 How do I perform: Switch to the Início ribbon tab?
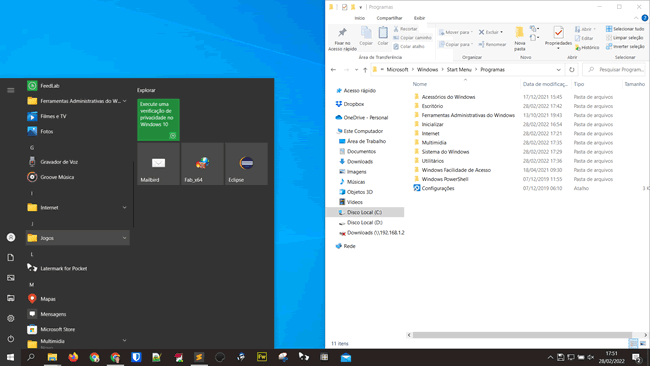[x=359, y=18]
